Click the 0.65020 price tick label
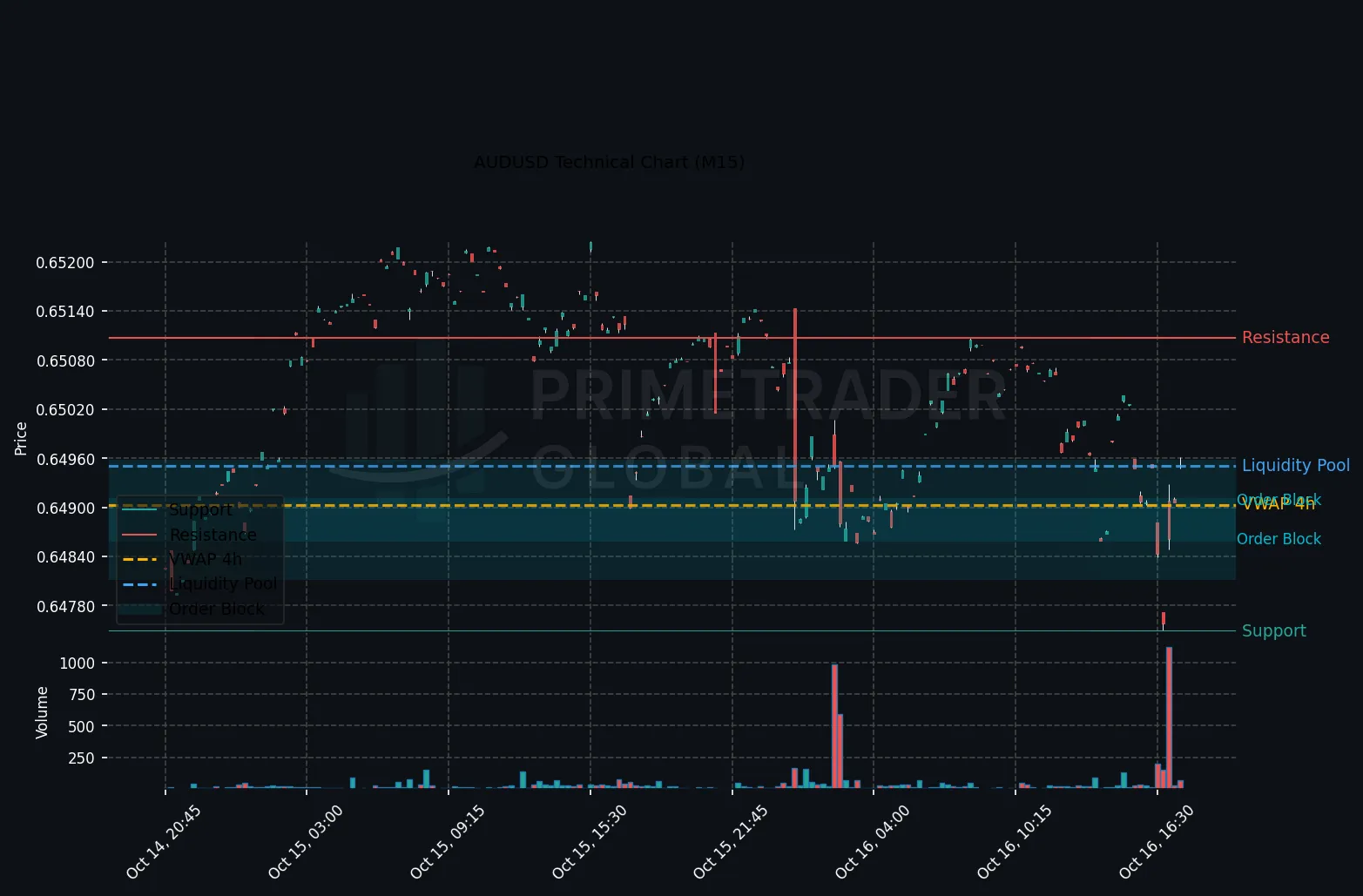This screenshot has height=896, width=1363. coord(65,410)
